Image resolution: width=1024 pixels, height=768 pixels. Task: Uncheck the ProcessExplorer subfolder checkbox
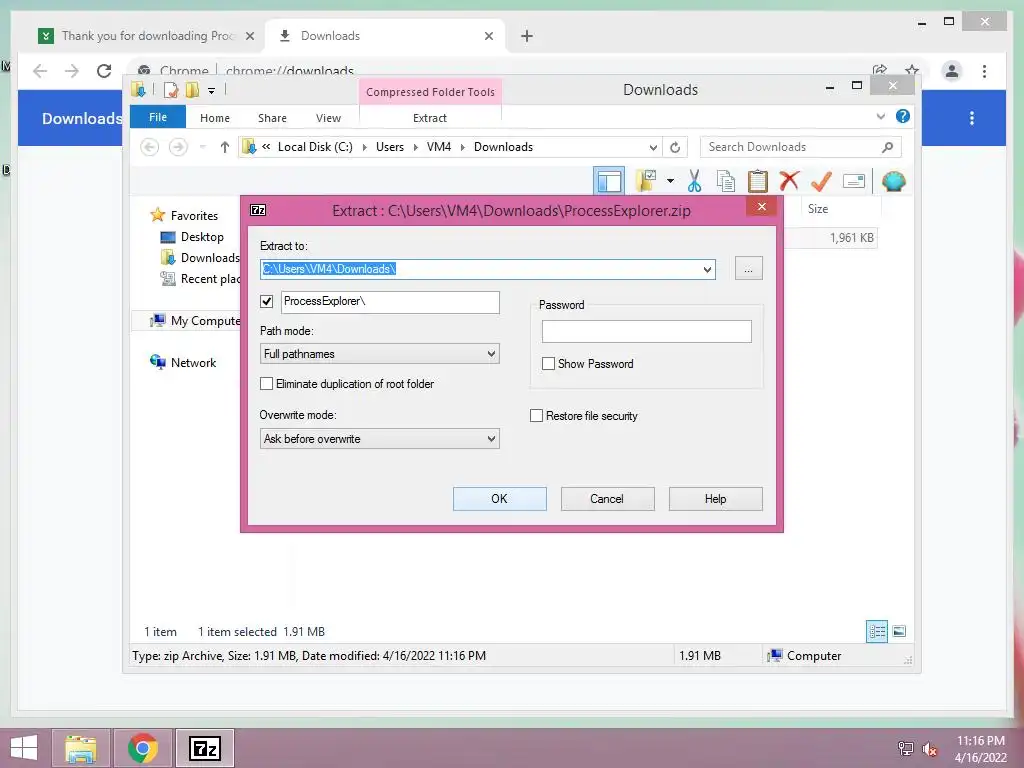[266, 301]
